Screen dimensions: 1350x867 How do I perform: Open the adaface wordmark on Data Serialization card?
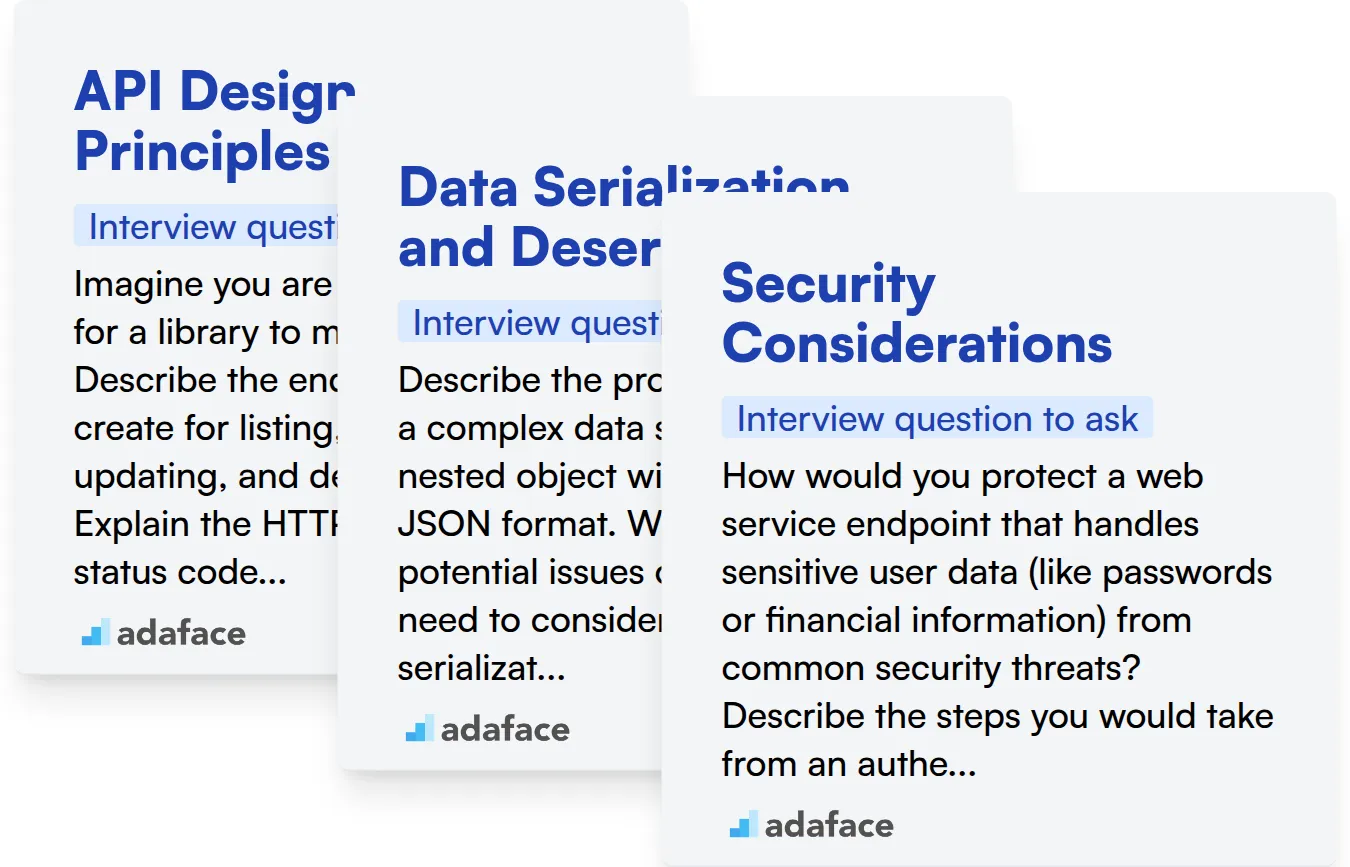(505, 729)
